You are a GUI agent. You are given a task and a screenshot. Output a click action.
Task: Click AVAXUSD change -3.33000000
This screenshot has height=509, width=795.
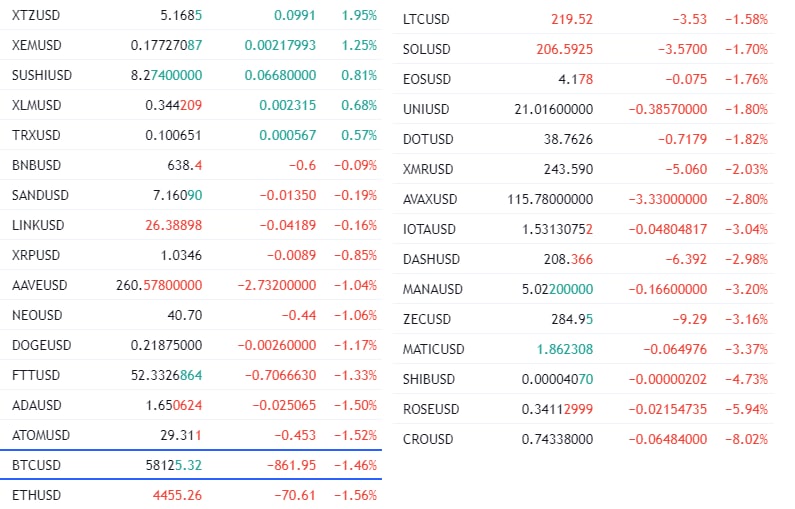click(x=668, y=199)
